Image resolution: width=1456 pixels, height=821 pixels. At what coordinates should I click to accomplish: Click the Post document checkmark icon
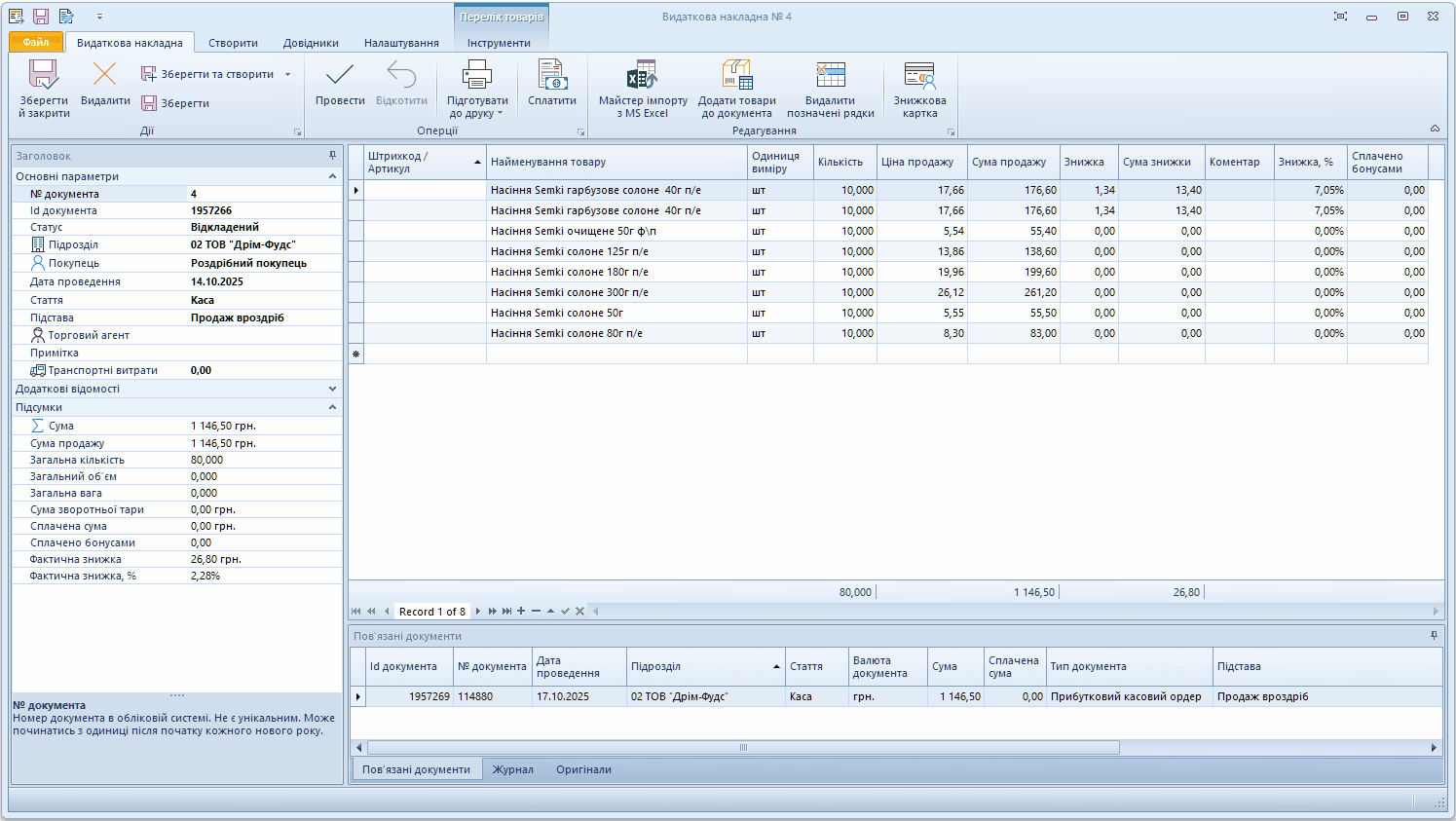340,75
